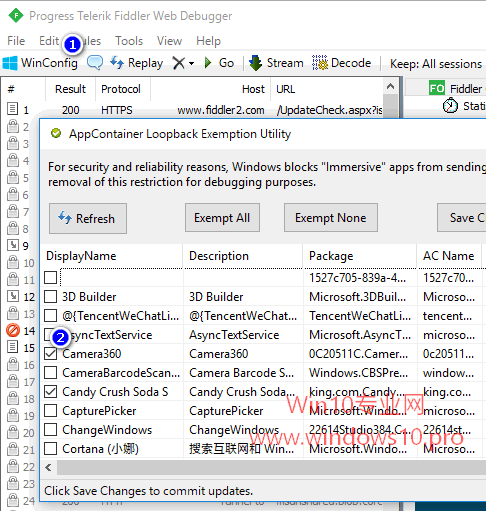Click the Host column header

[x=210, y=89]
